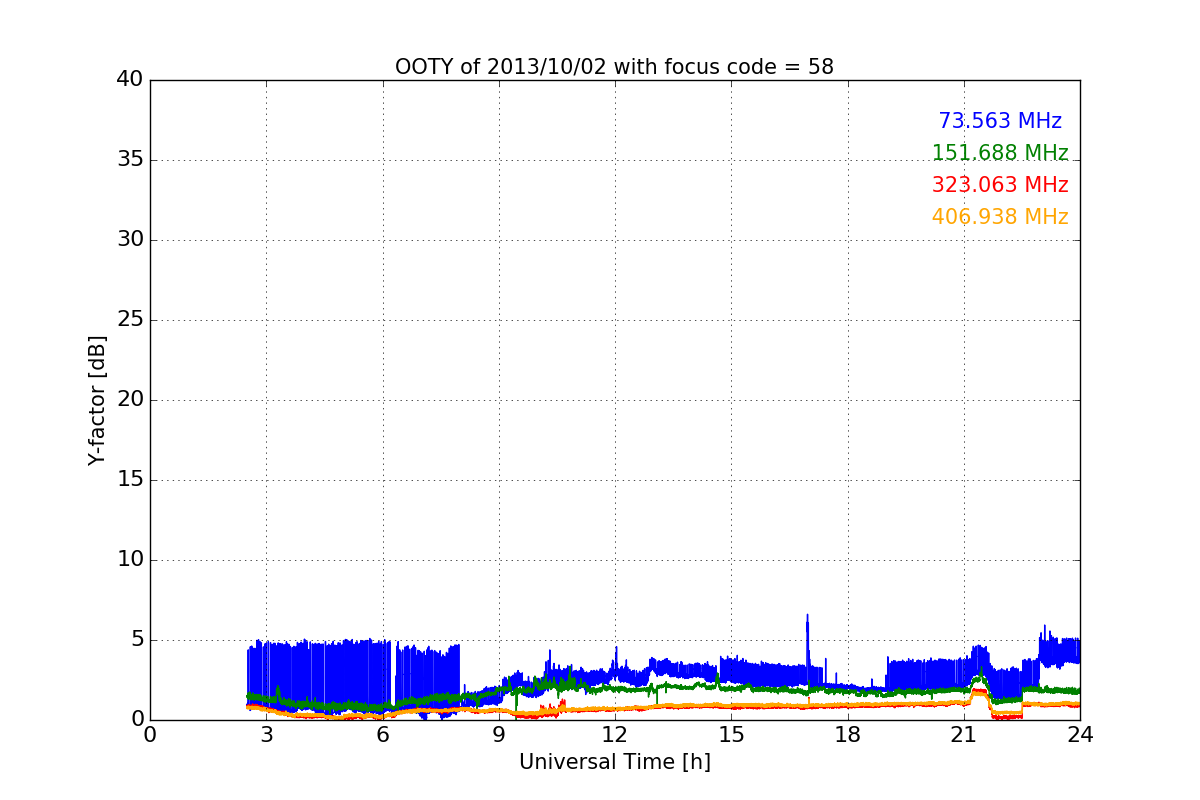This screenshot has height=800, width=1200.
Task: Click the x-axis tick label 9
Action: (x=499, y=735)
